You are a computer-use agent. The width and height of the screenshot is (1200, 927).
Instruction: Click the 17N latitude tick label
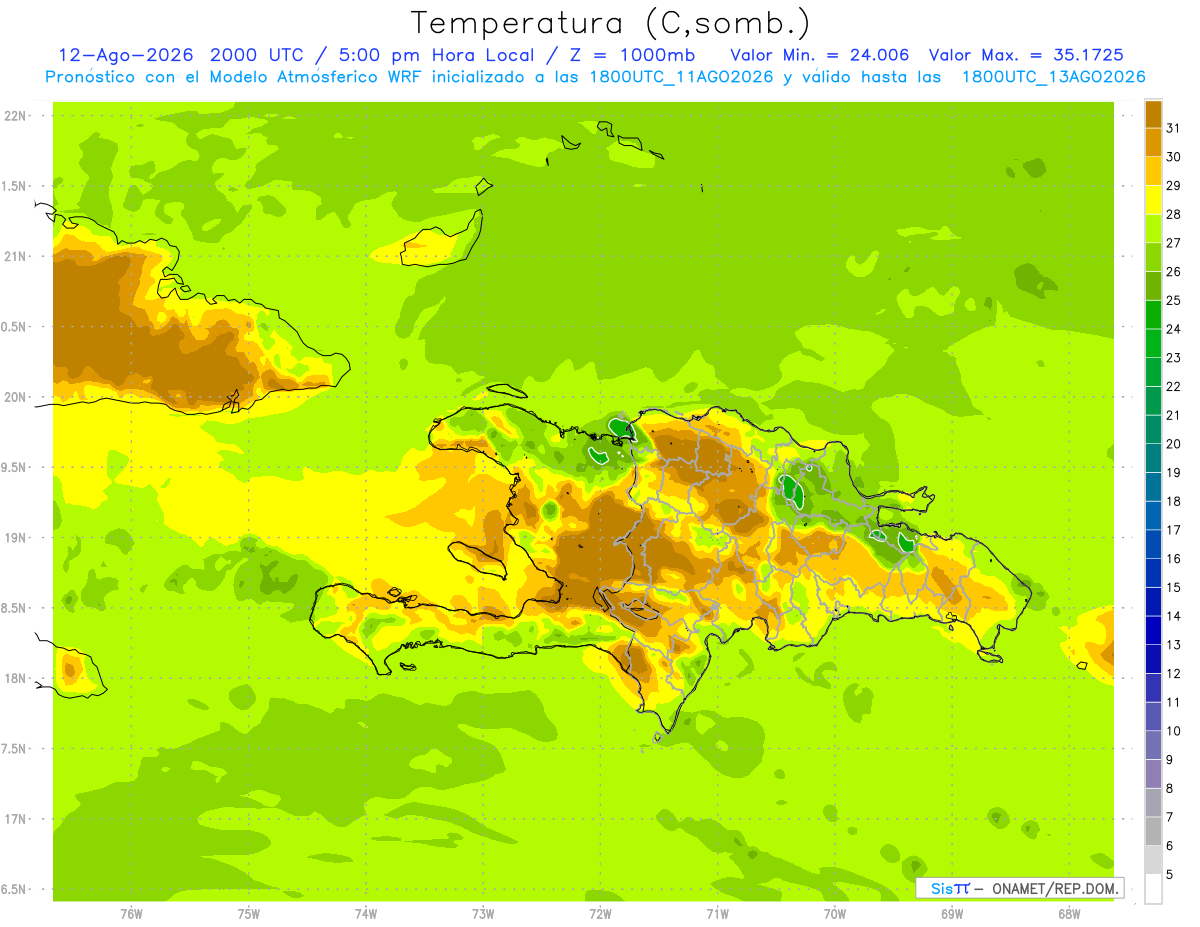point(15,819)
